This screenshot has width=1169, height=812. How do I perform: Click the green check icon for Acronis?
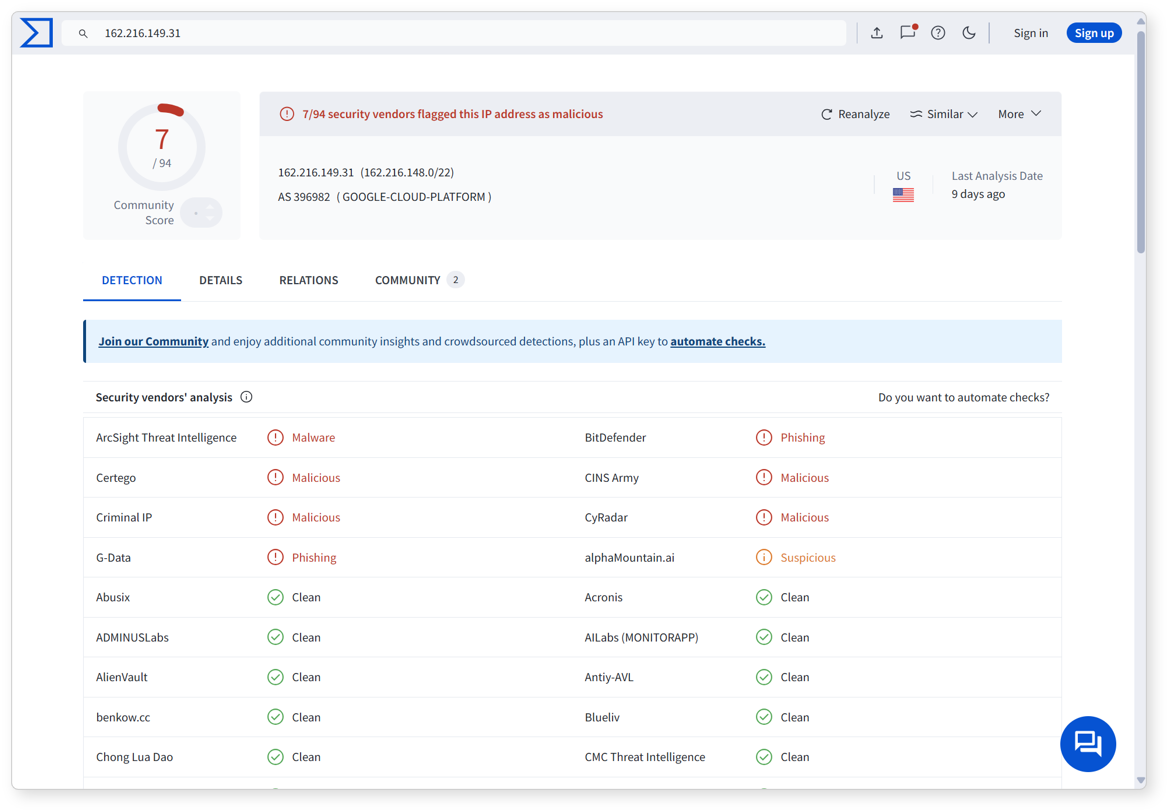coord(764,597)
